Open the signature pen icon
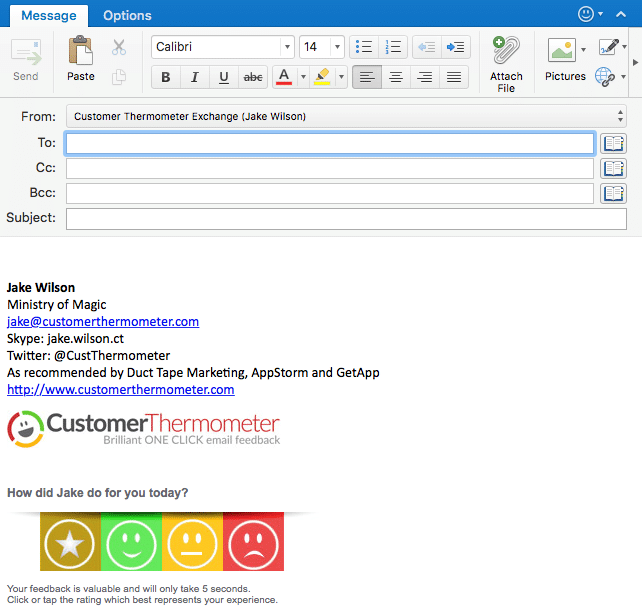This screenshot has height=614, width=642. tap(608, 47)
